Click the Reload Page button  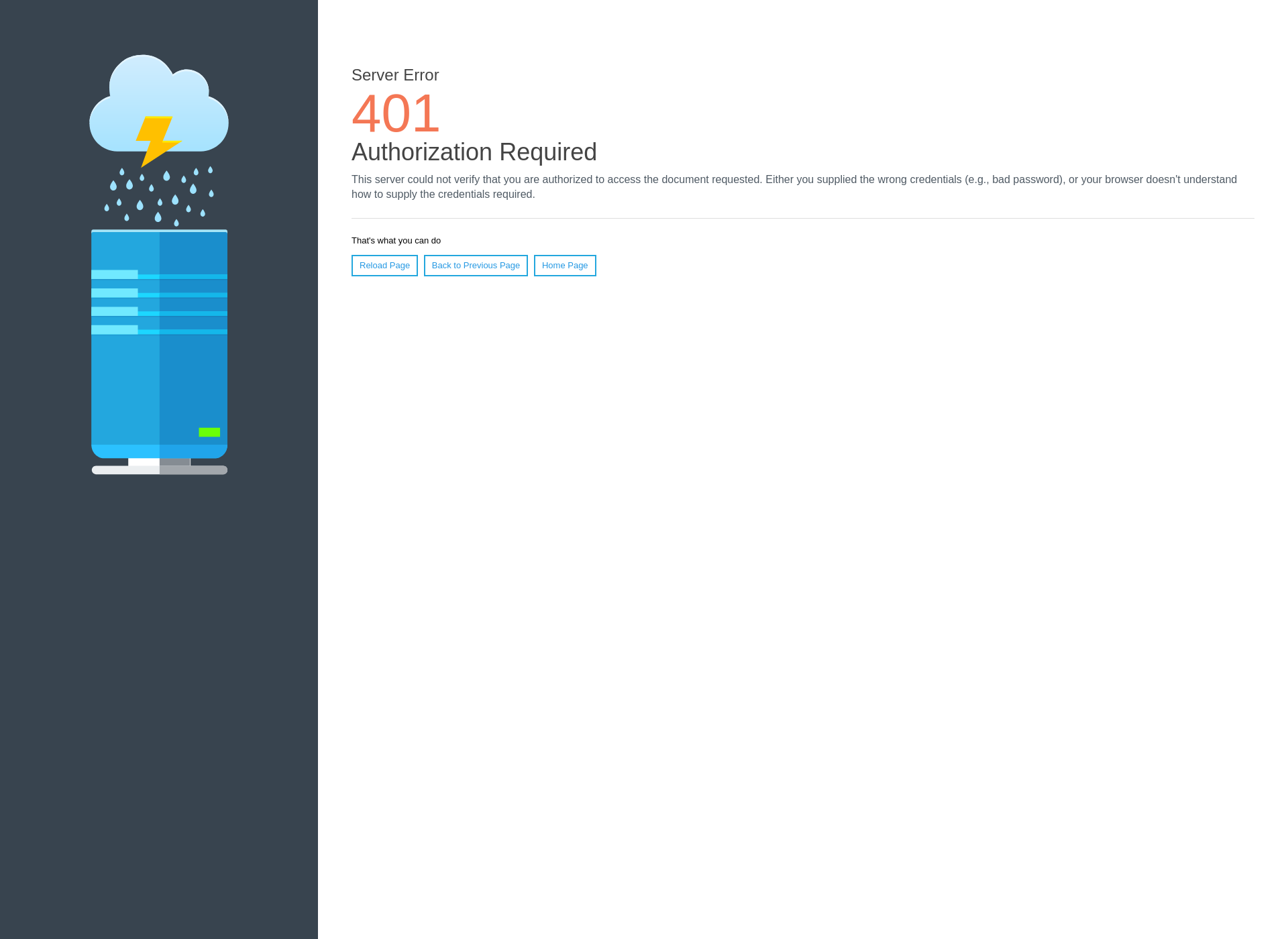384,265
